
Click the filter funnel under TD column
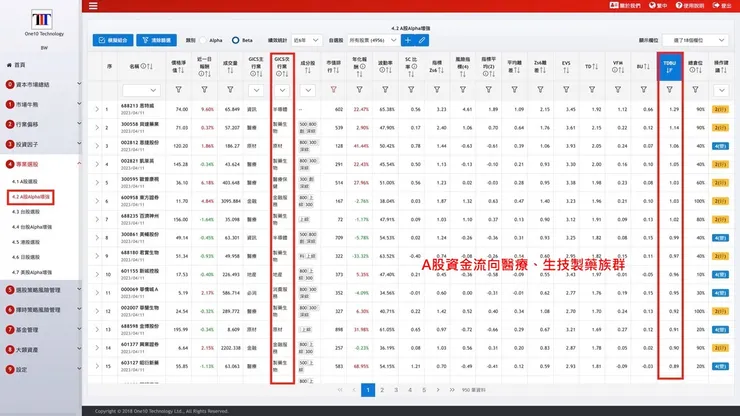pos(592,89)
